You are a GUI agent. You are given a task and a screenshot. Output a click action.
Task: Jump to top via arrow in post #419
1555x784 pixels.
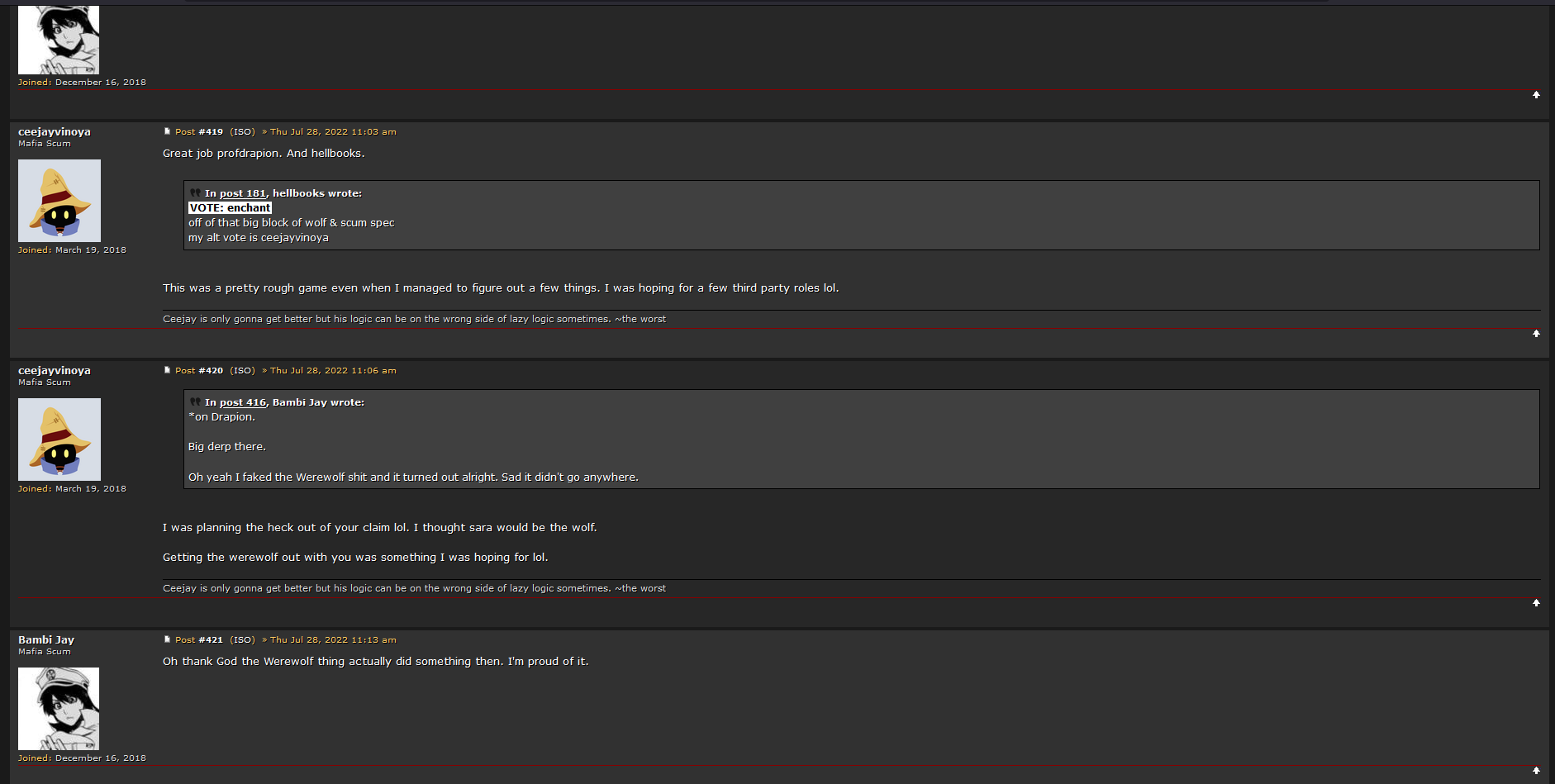click(1536, 334)
